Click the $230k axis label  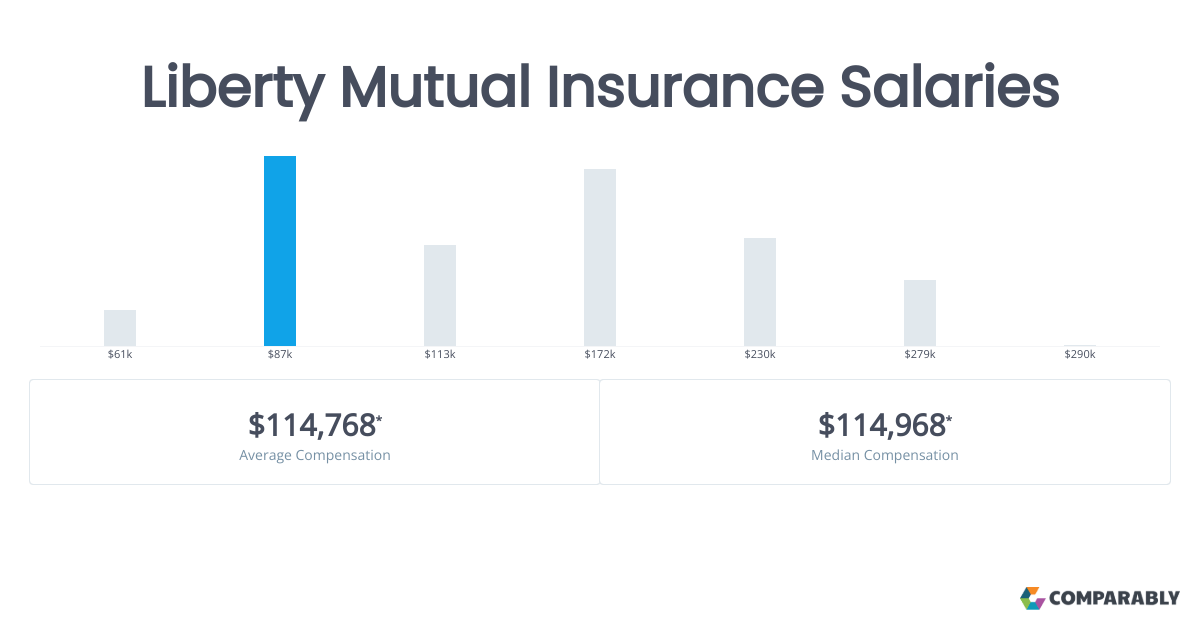point(760,355)
